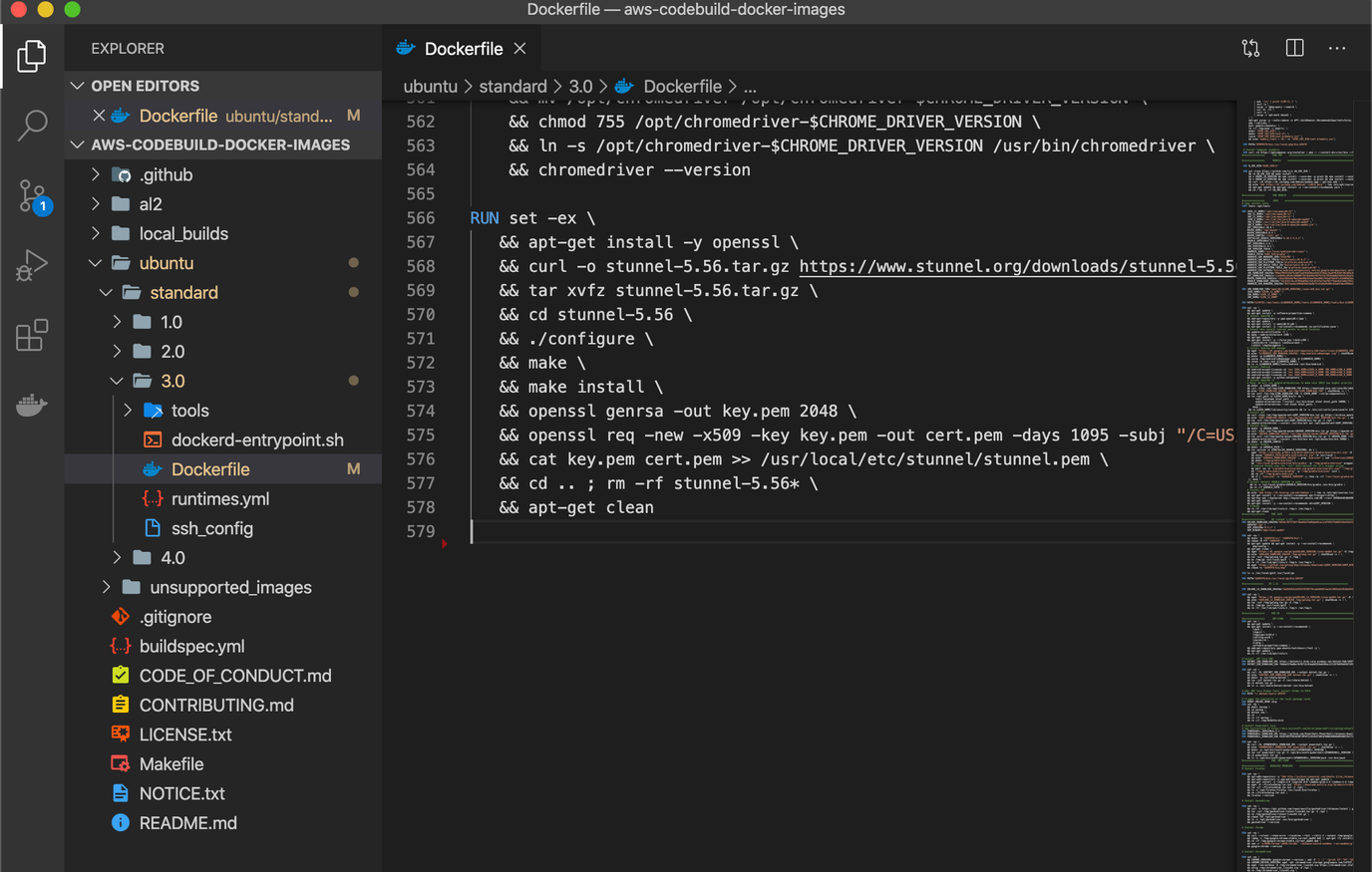
Task: Open the Run and Debug view
Action: (x=31, y=265)
